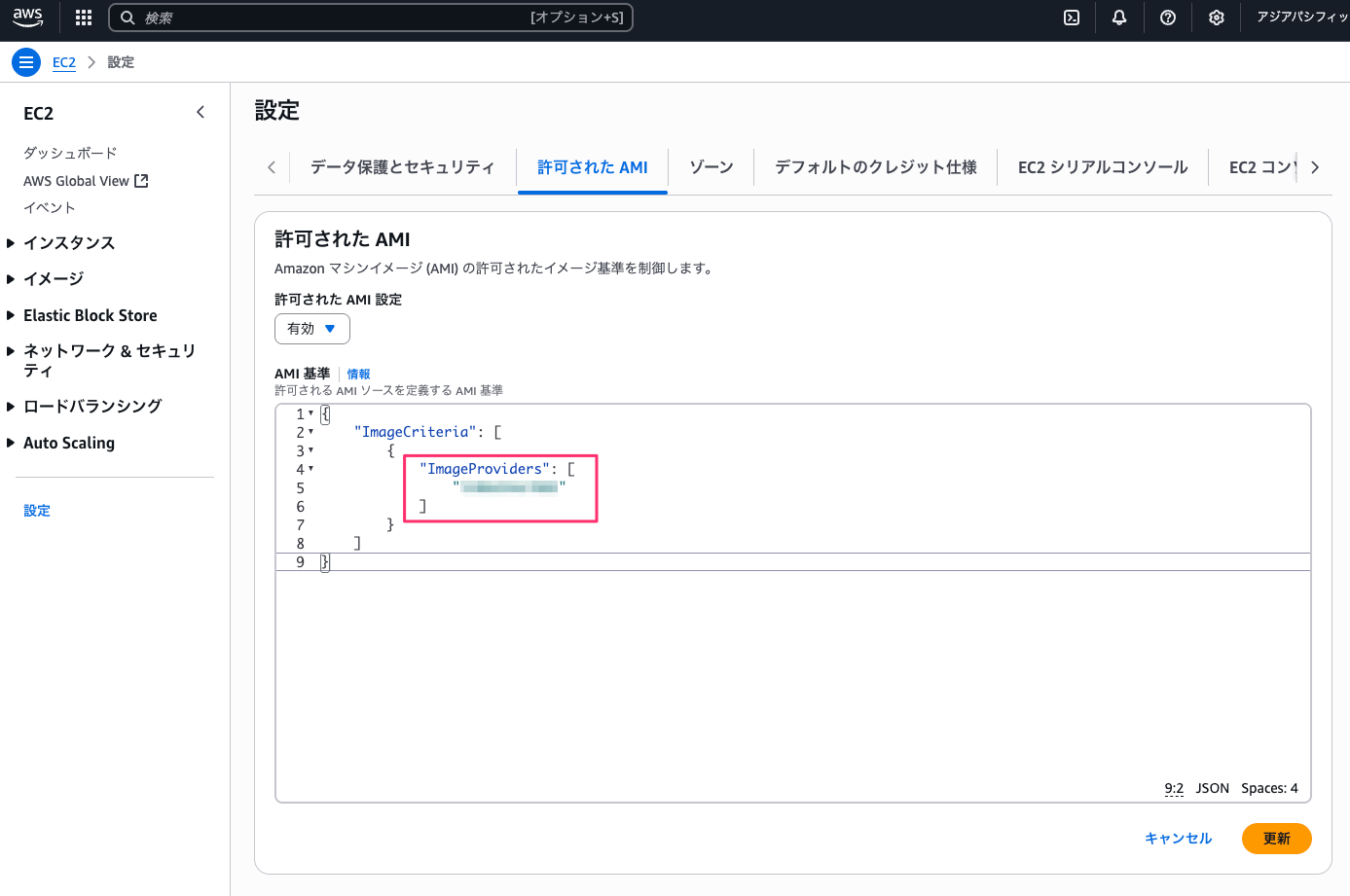Click the line 9 closing brace in editor
1350x896 pixels.
(x=325, y=562)
